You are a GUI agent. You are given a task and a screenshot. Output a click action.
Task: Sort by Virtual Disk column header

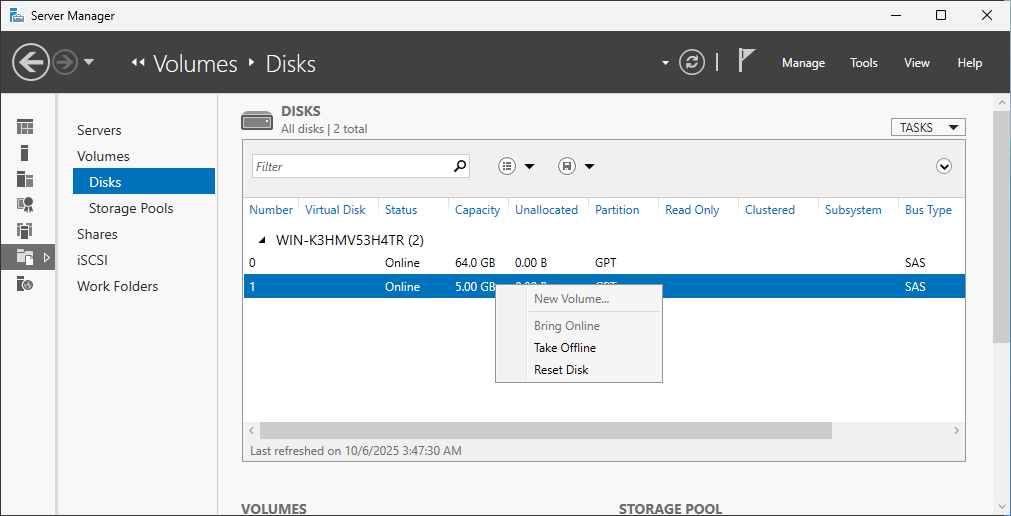pyautogui.click(x=335, y=210)
